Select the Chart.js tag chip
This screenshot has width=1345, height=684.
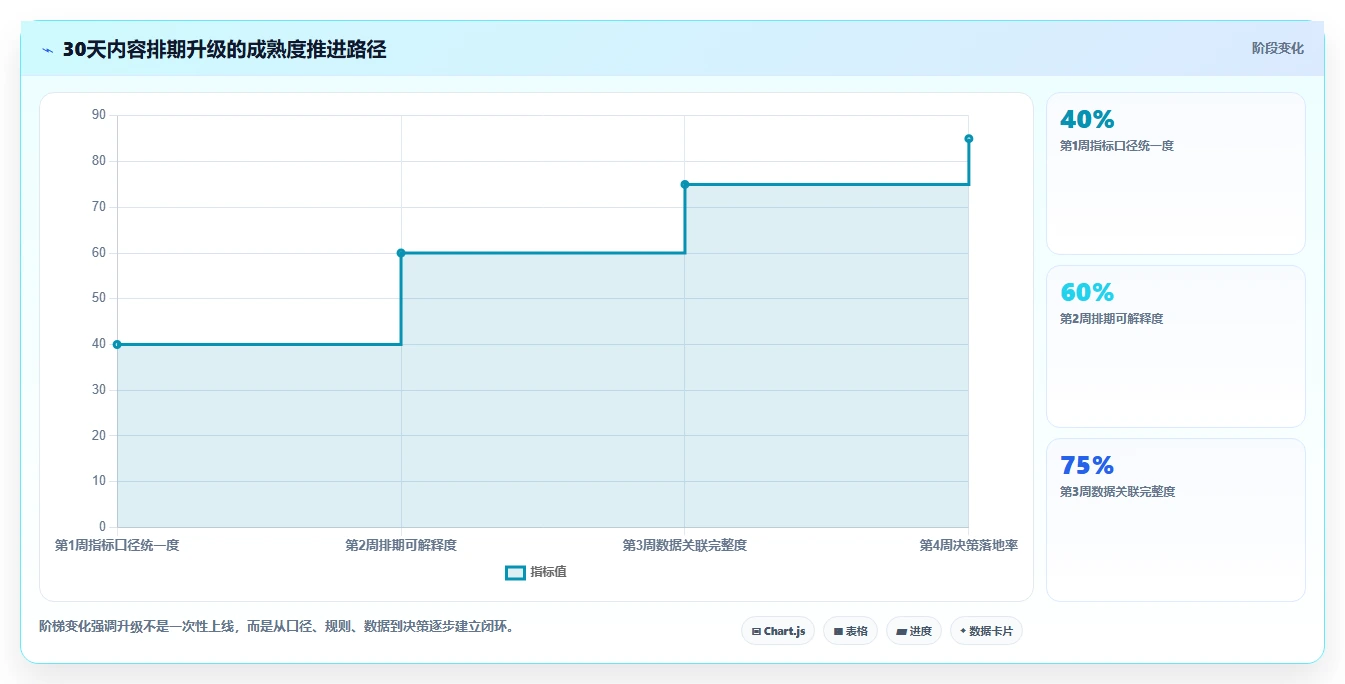click(x=778, y=631)
